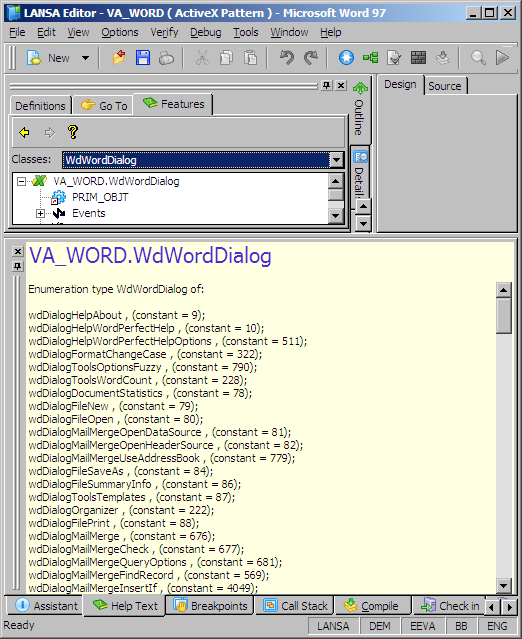Viewport: 522px width, 639px height.
Task: Select the Compile tab button
Action: coord(371,606)
